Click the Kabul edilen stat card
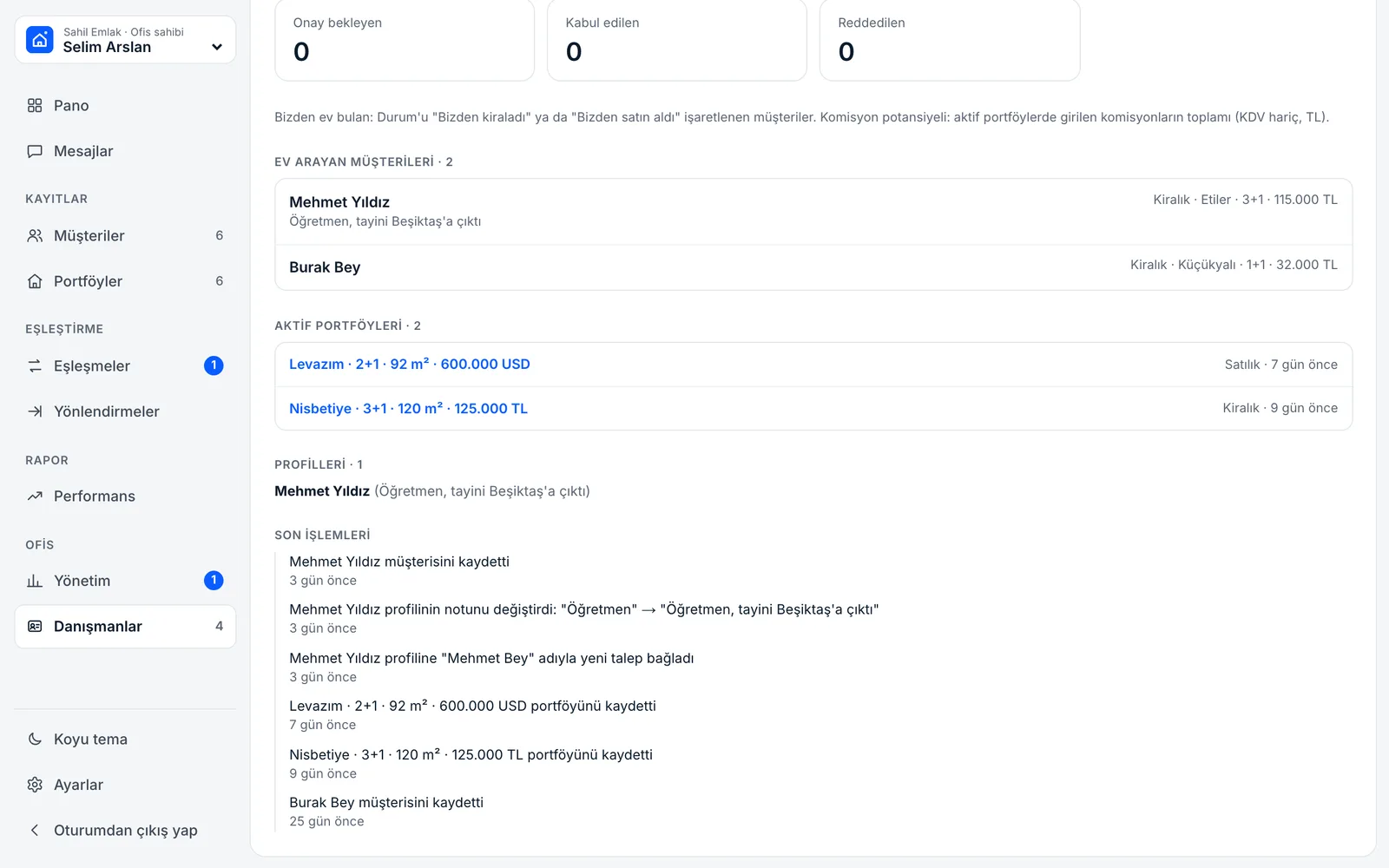Screen dimensions: 1389x868 (677, 40)
